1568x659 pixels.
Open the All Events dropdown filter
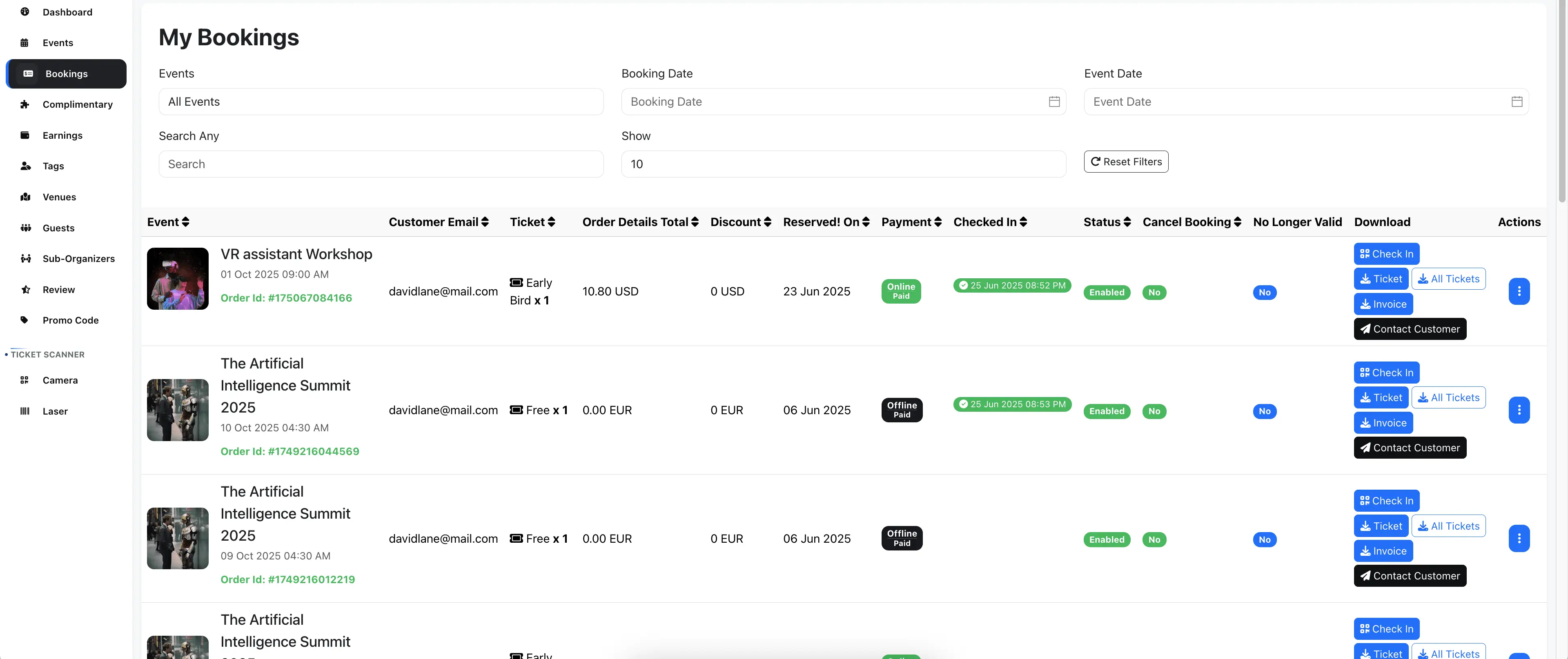(381, 102)
